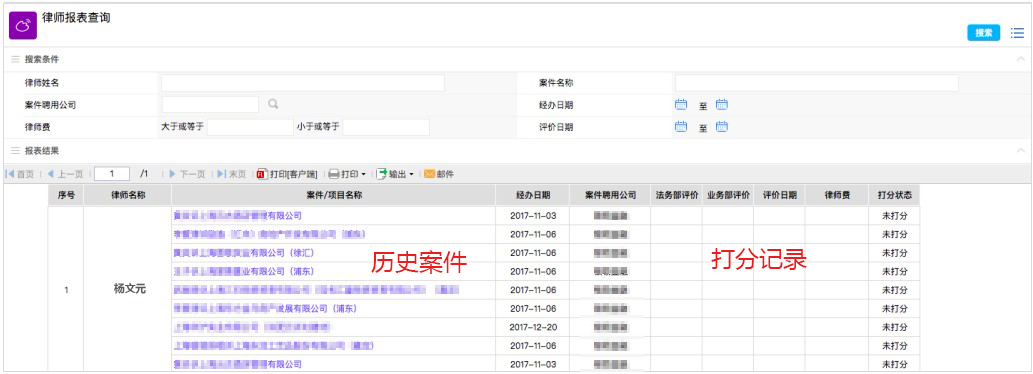
Task: Open the 输出 export dropdown
Action: pos(395,174)
